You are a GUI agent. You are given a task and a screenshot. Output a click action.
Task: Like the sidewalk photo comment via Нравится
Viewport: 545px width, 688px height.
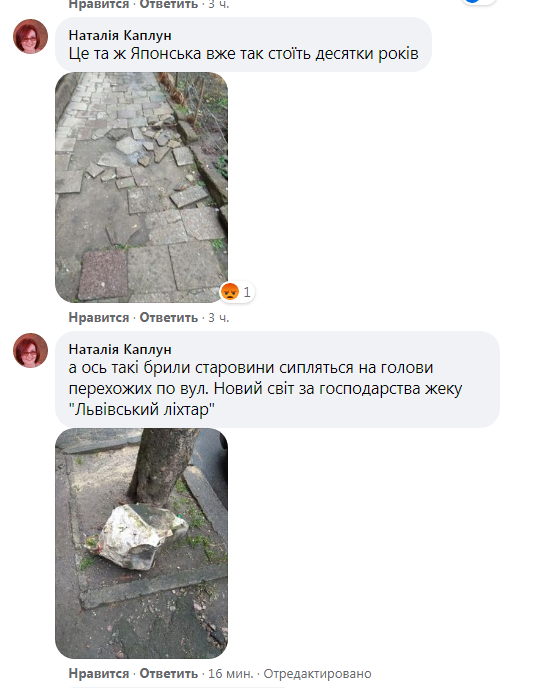99,317
